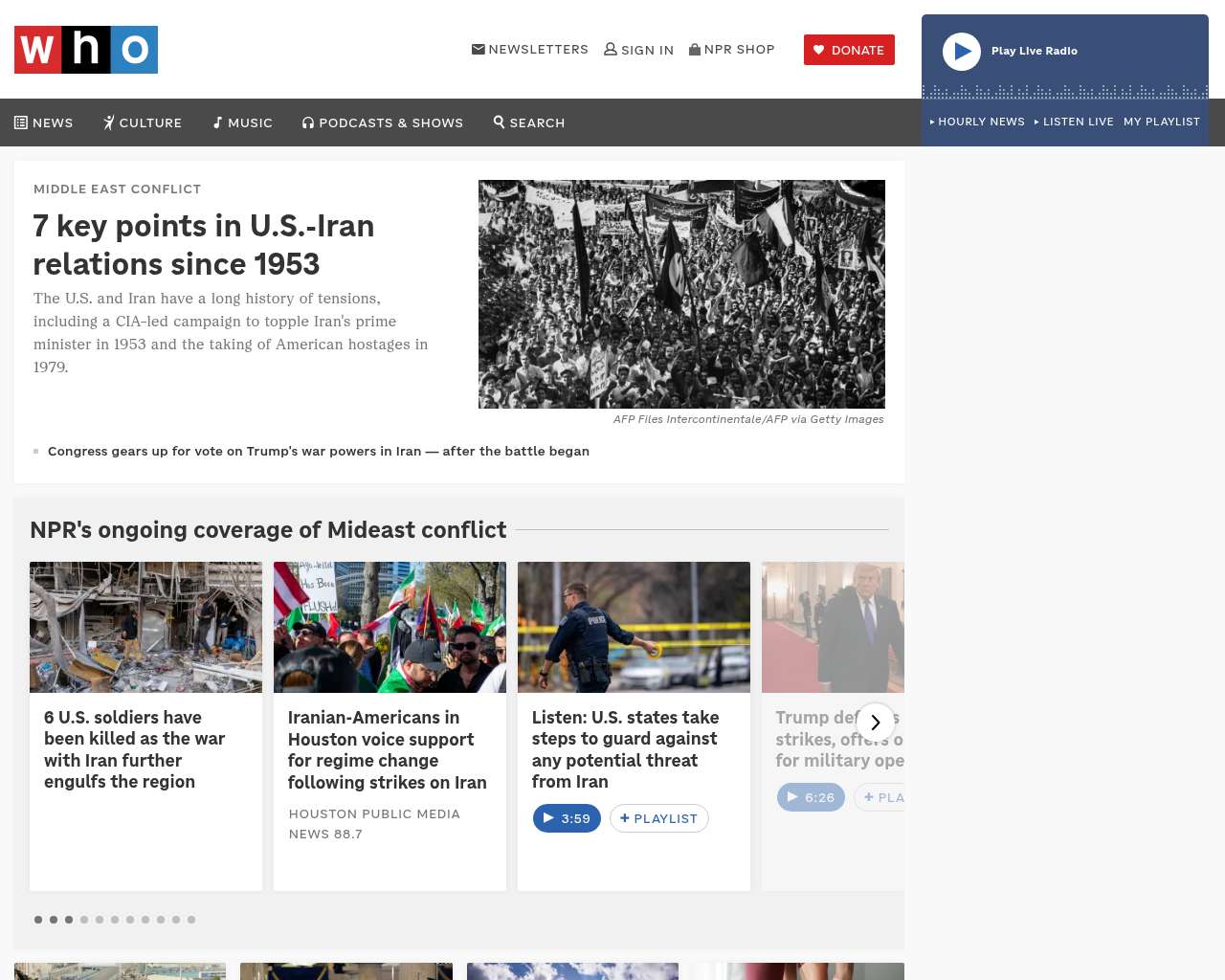
Task: Read 'Congress gears up for vote' story
Action: (x=319, y=451)
